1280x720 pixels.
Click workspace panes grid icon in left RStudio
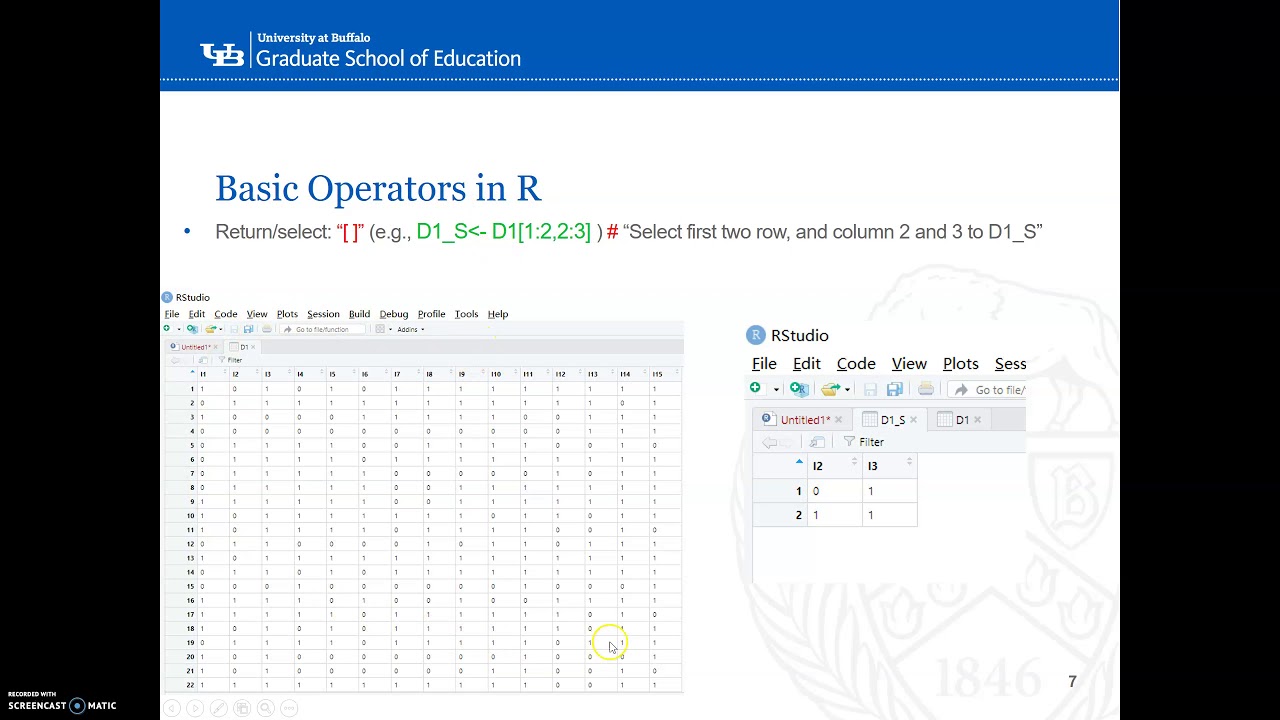point(379,329)
